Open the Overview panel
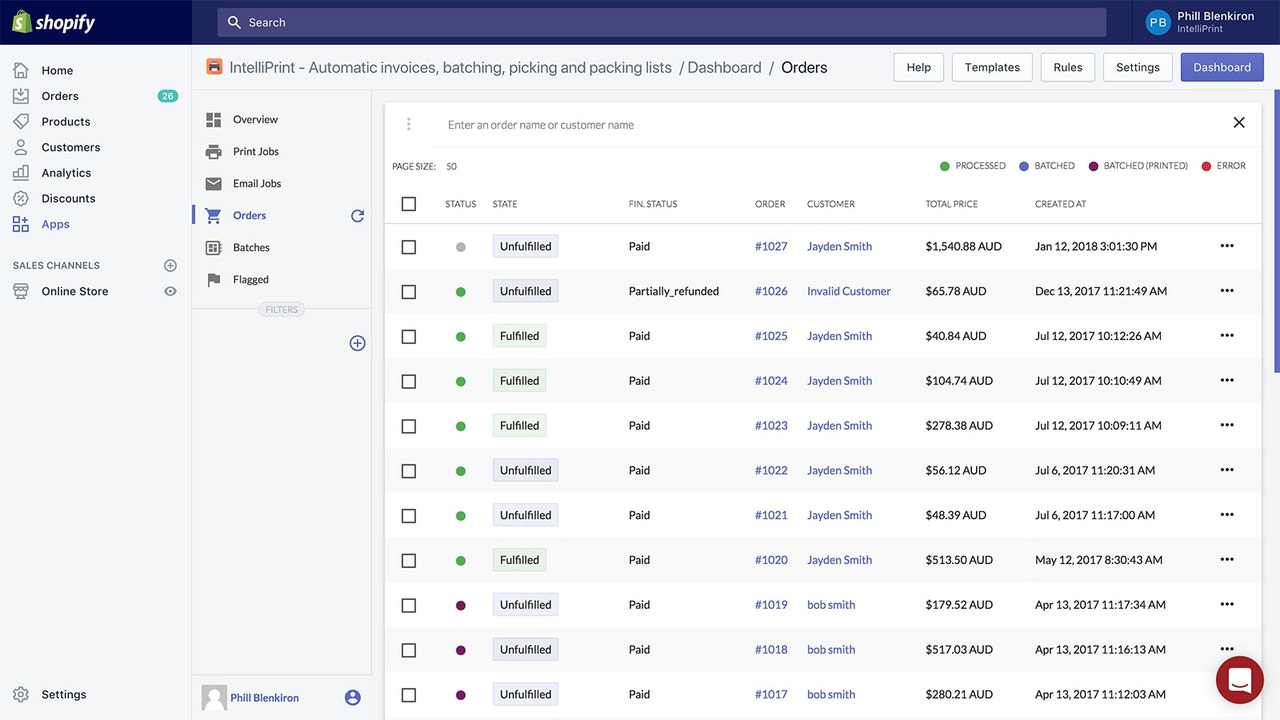The height and width of the screenshot is (720, 1280). point(255,119)
